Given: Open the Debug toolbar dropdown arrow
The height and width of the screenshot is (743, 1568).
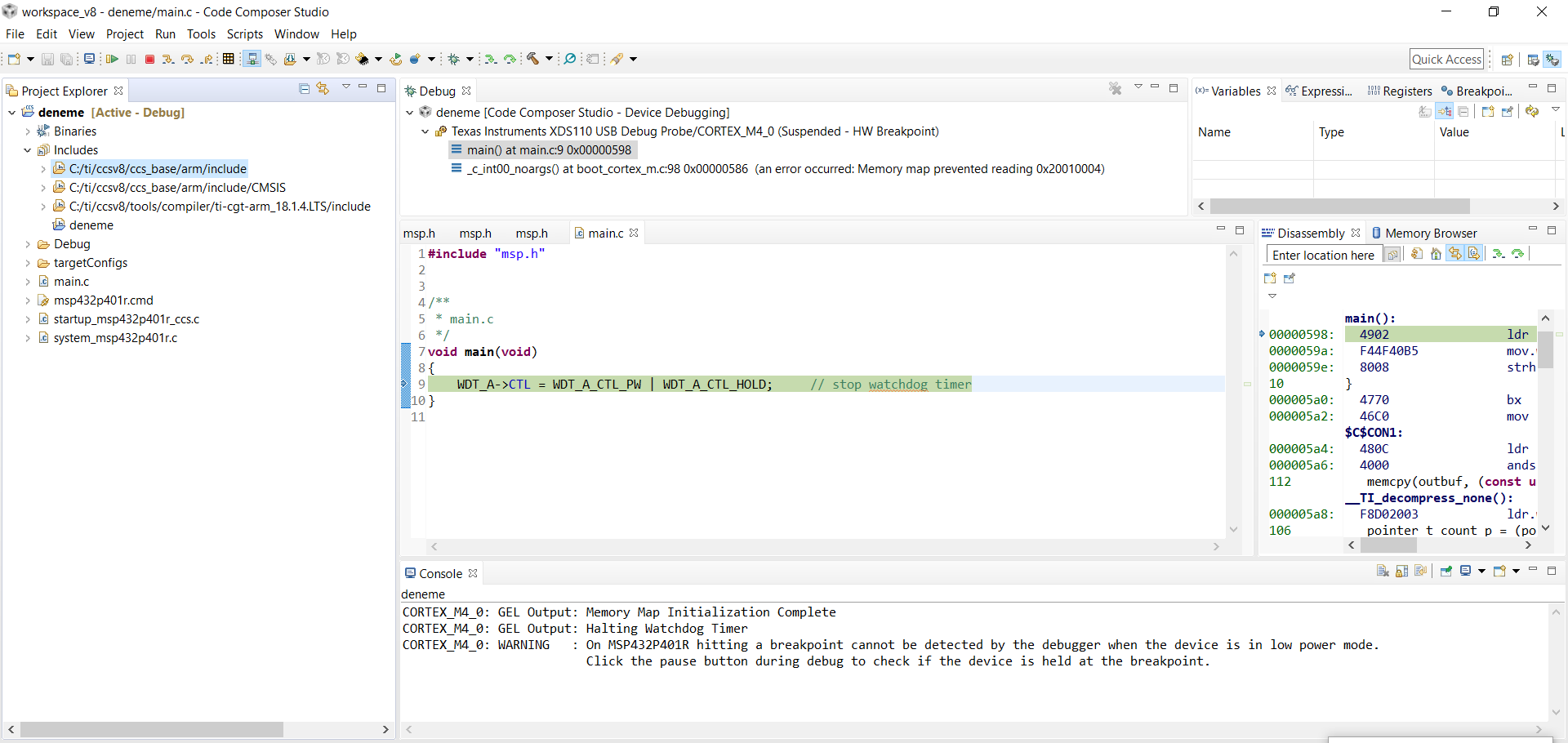Looking at the screenshot, I should (470, 59).
